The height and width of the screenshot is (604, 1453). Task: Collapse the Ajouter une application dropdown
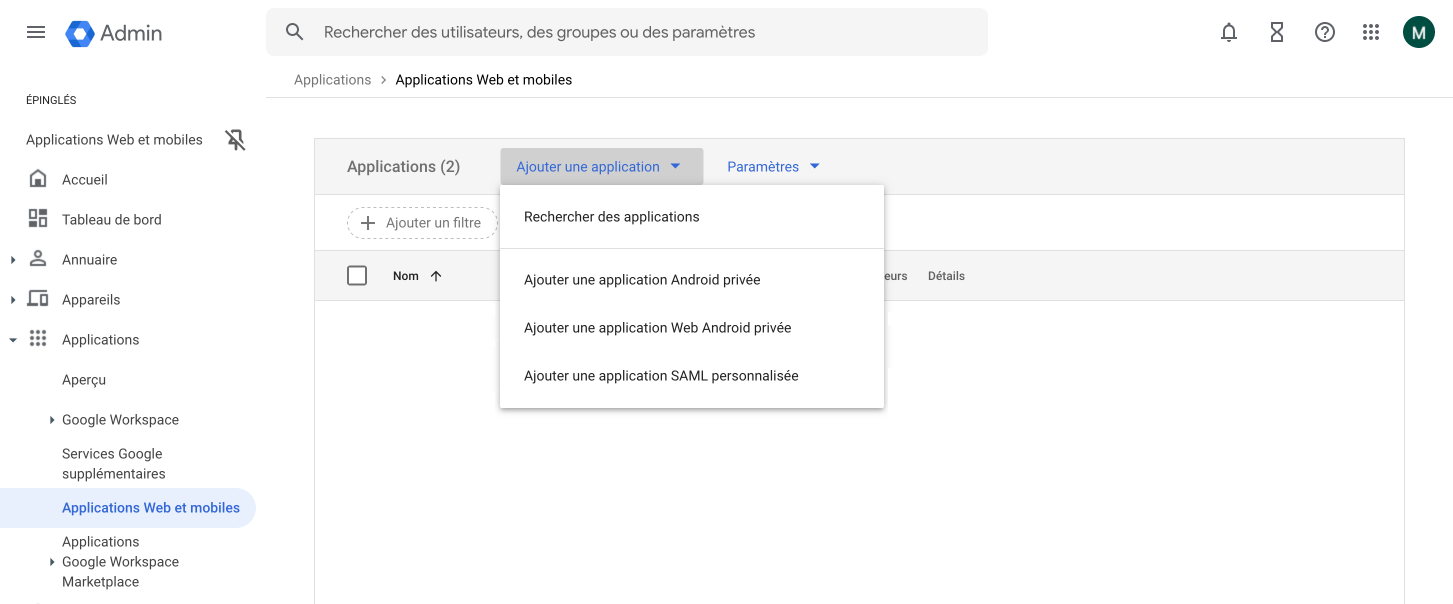(600, 167)
